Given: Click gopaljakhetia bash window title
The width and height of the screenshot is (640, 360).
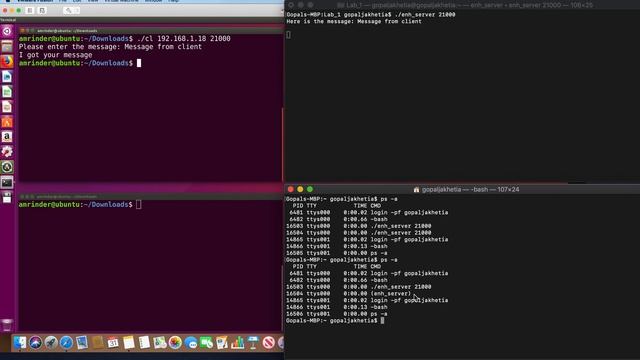Looking at the screenshot, I should pos(470,189).
